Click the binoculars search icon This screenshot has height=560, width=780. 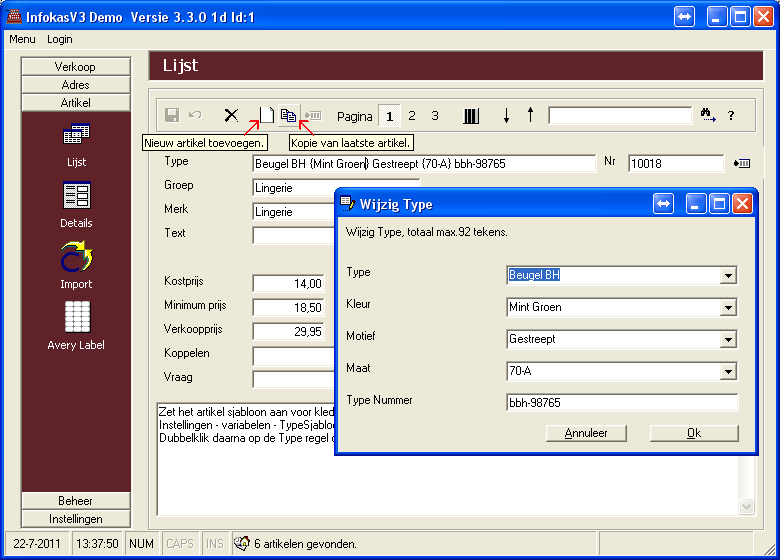coord(708,115)
